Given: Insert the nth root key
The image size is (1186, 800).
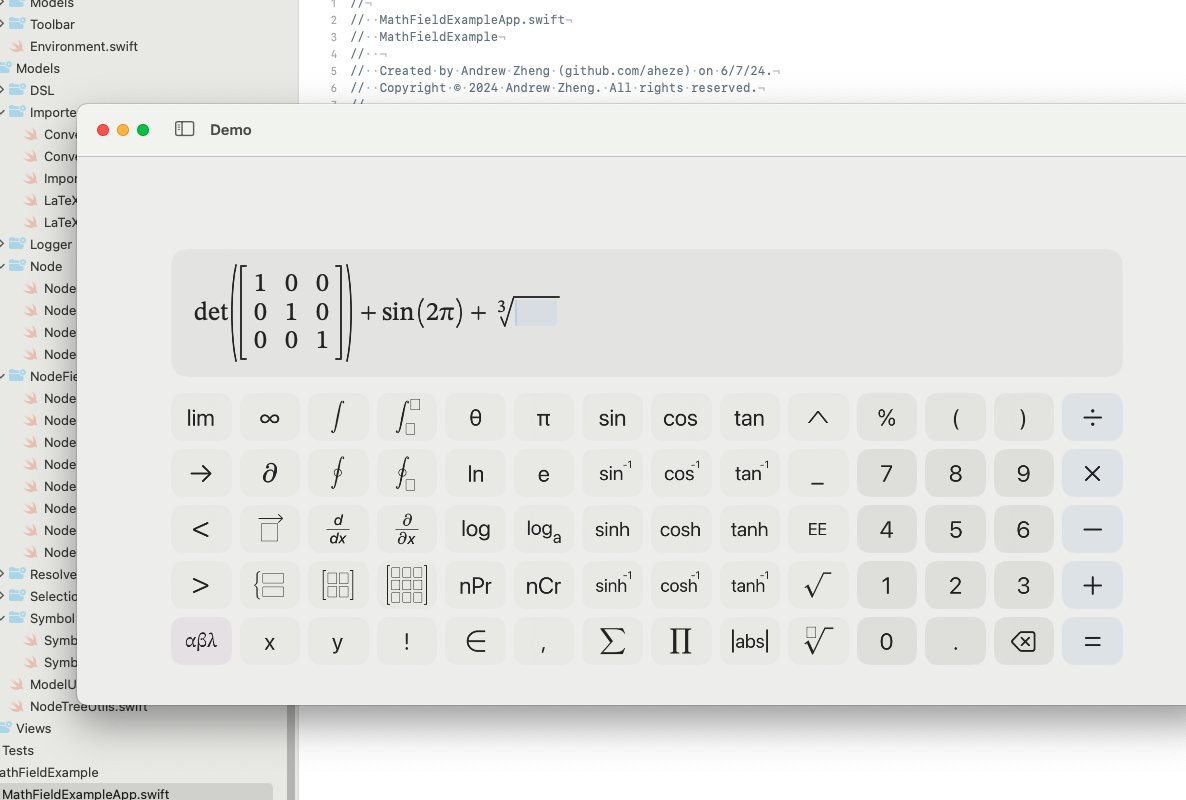Looking at the screenshot, I should click(x=818, y=641).
